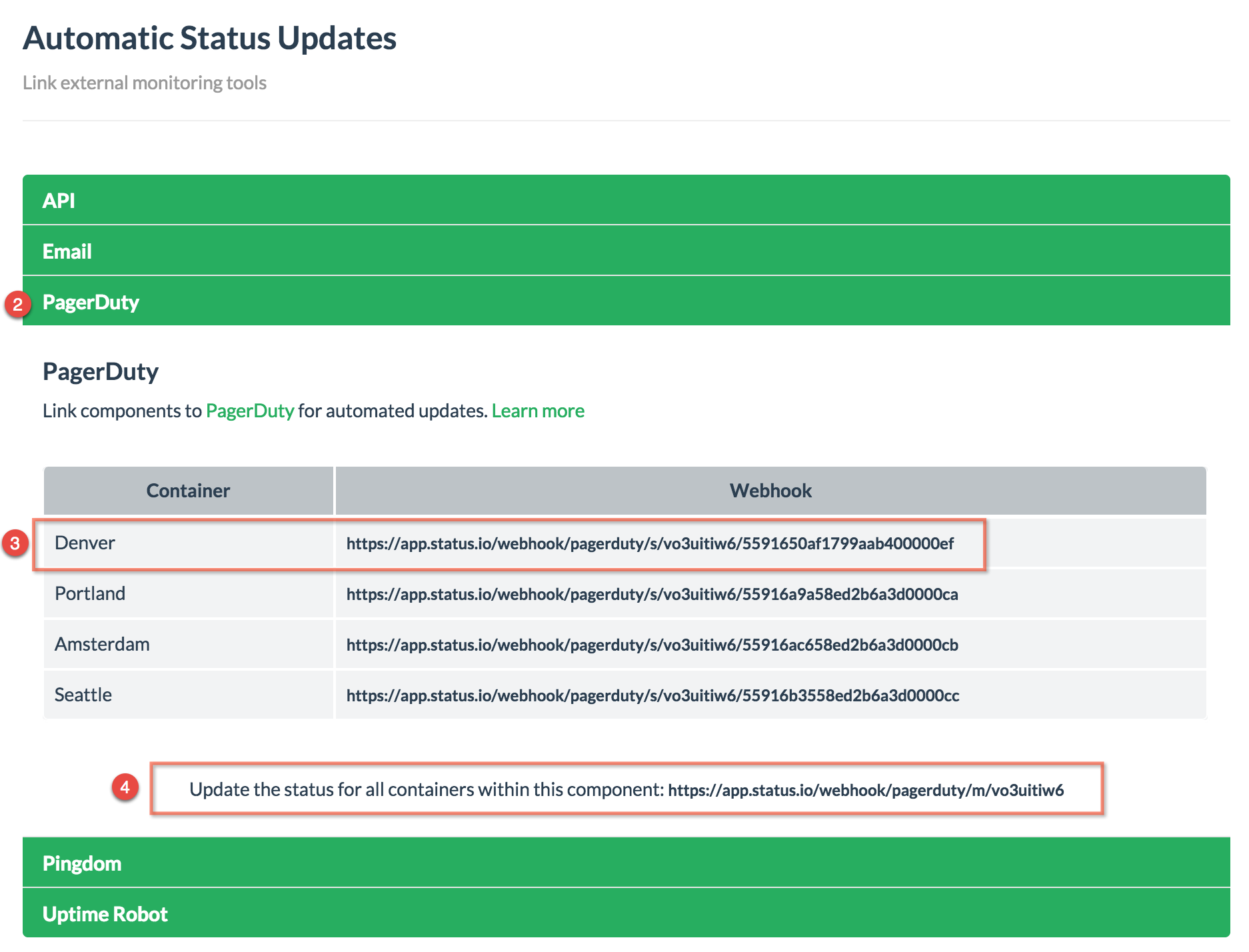Click the Portland webhook URL ending 0000ca

tap(652, 594)
